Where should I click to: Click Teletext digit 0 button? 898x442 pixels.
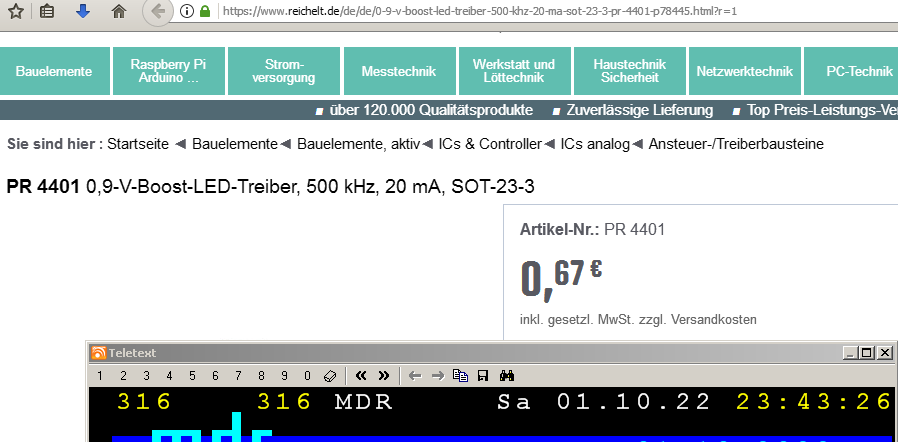(307, 376)
